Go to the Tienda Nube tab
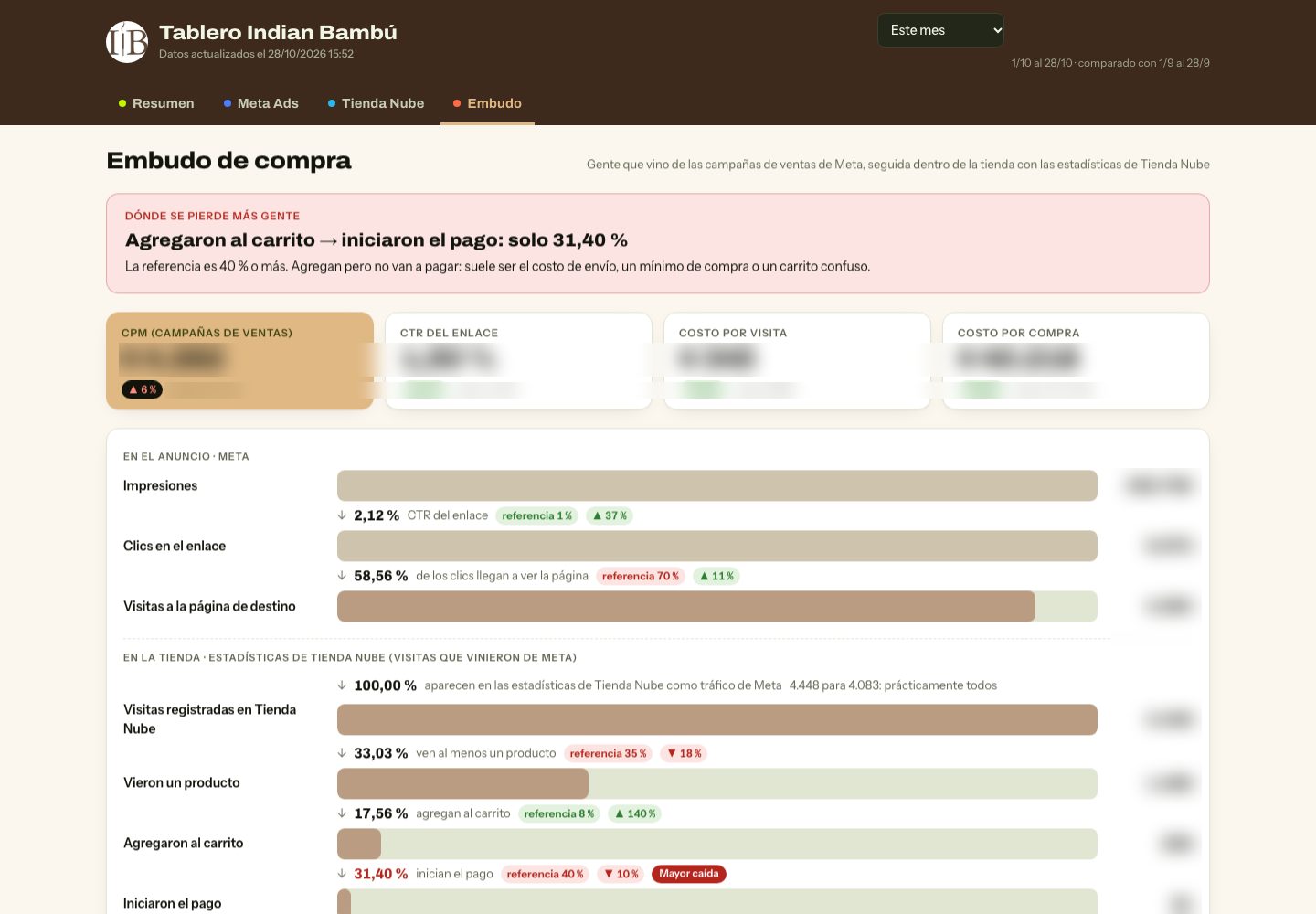The height and width of the screenshot is (914, 1316). click(x=376, y=103)
